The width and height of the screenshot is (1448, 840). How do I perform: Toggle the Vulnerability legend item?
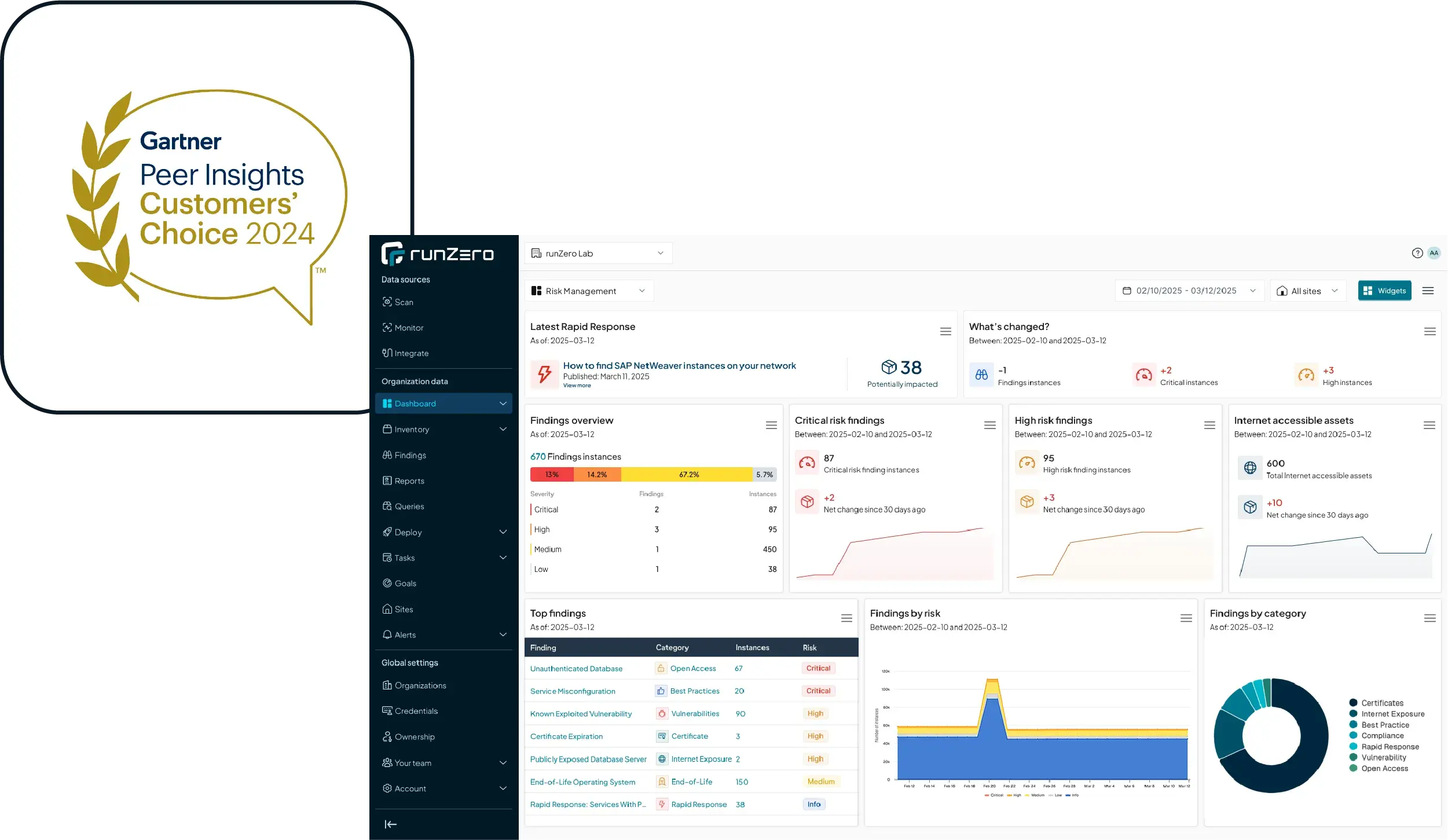tap(1383, 757)
